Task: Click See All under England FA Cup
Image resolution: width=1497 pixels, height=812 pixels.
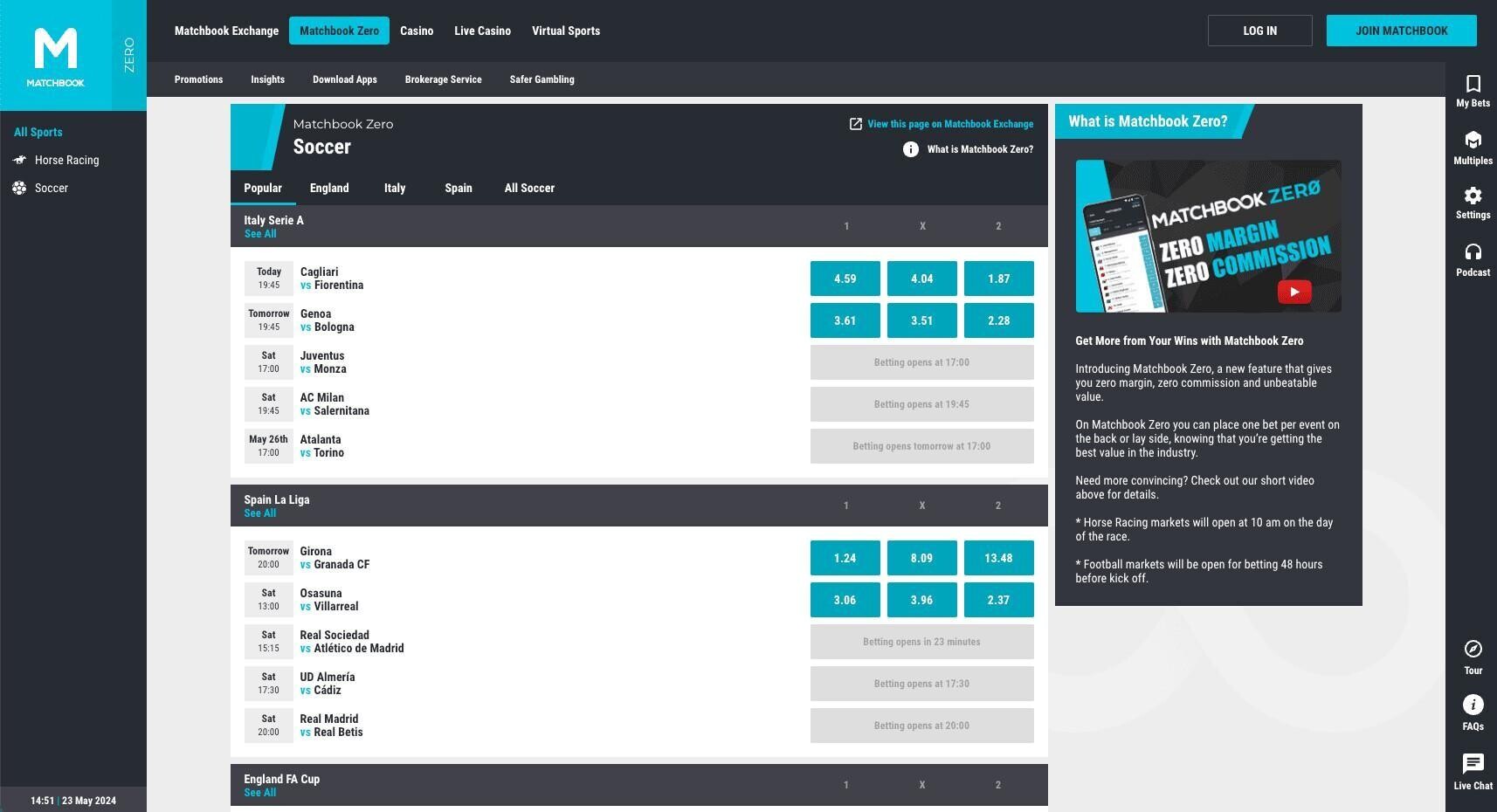Action: (x=260, y=793)
